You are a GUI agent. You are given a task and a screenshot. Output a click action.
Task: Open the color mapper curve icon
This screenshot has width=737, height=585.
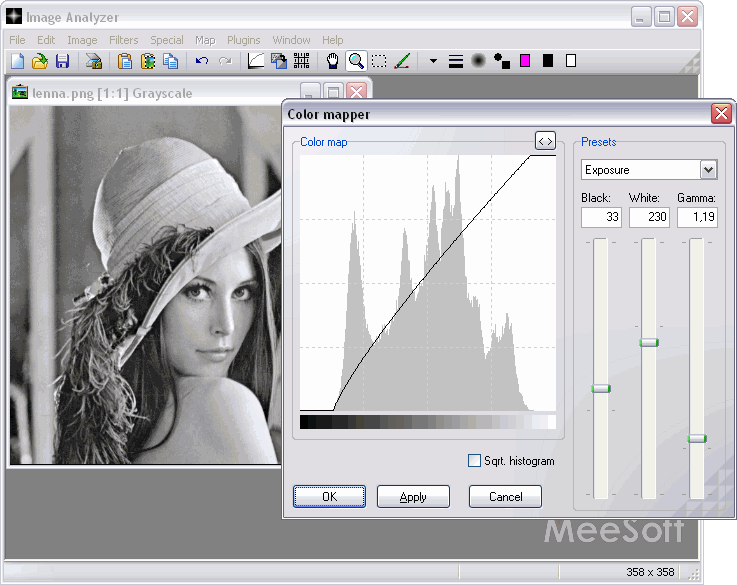[x=256, y=61]
